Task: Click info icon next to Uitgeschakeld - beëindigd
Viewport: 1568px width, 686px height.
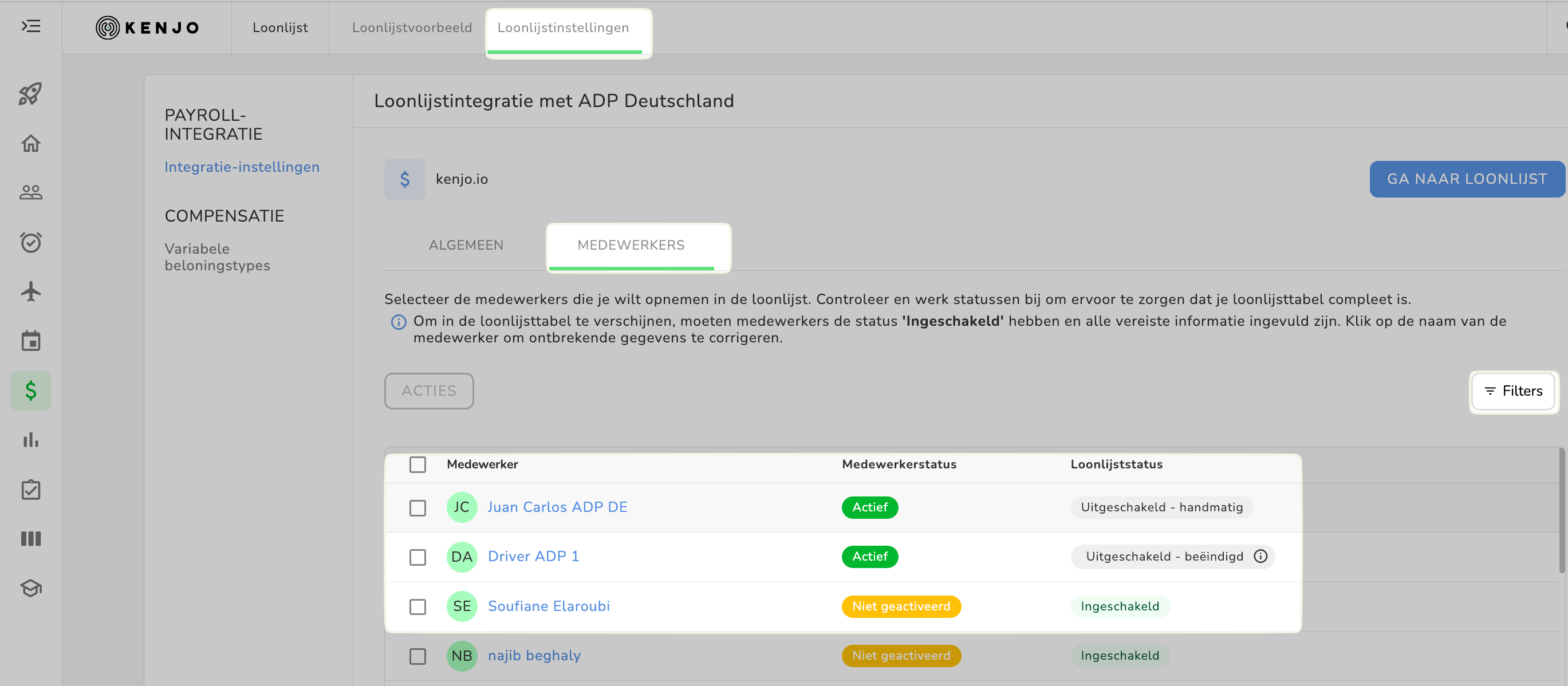Action: point(1260,557)
